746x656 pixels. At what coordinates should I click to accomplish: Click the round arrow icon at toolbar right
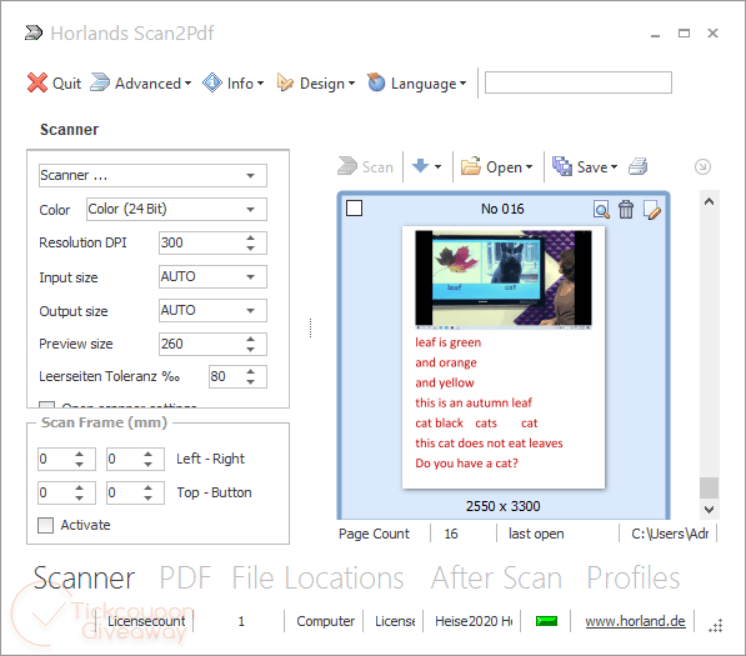[x=703, y=166]
